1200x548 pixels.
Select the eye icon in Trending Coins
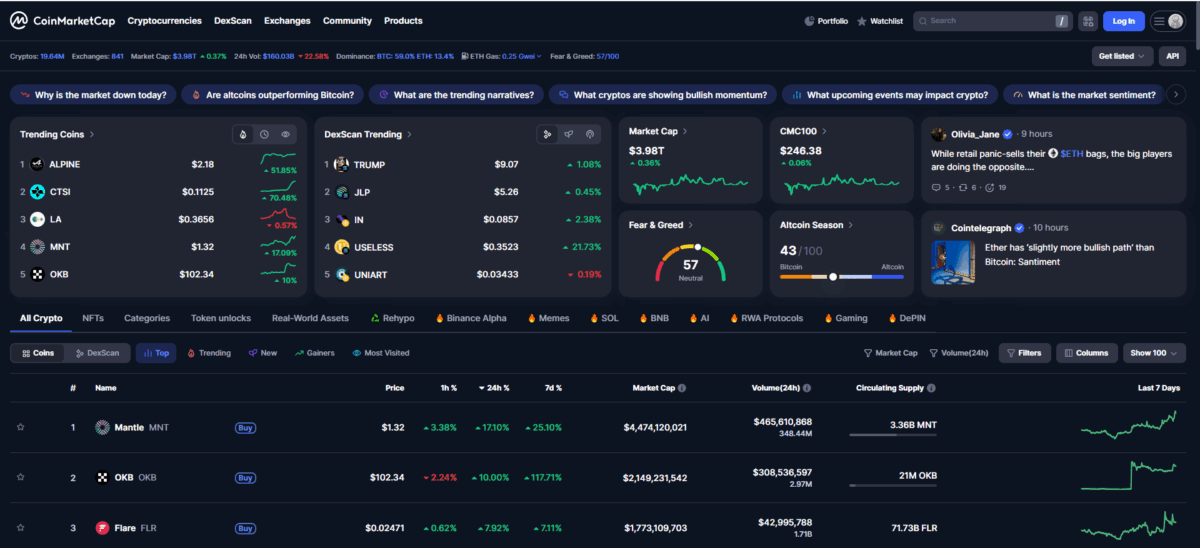[x=285, y=134]
